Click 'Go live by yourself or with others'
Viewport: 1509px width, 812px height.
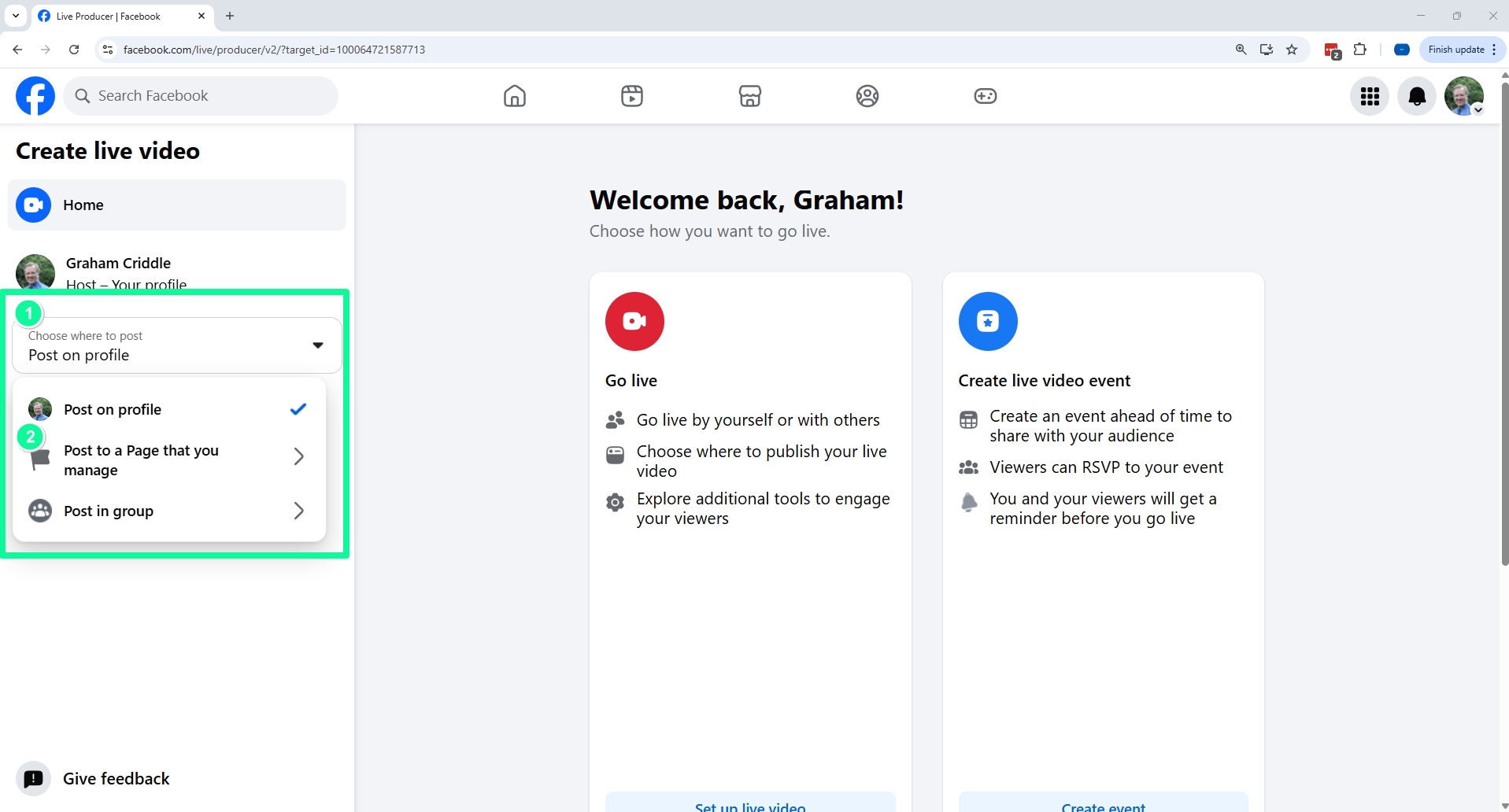pyautogui.click(x=758, y=420)
